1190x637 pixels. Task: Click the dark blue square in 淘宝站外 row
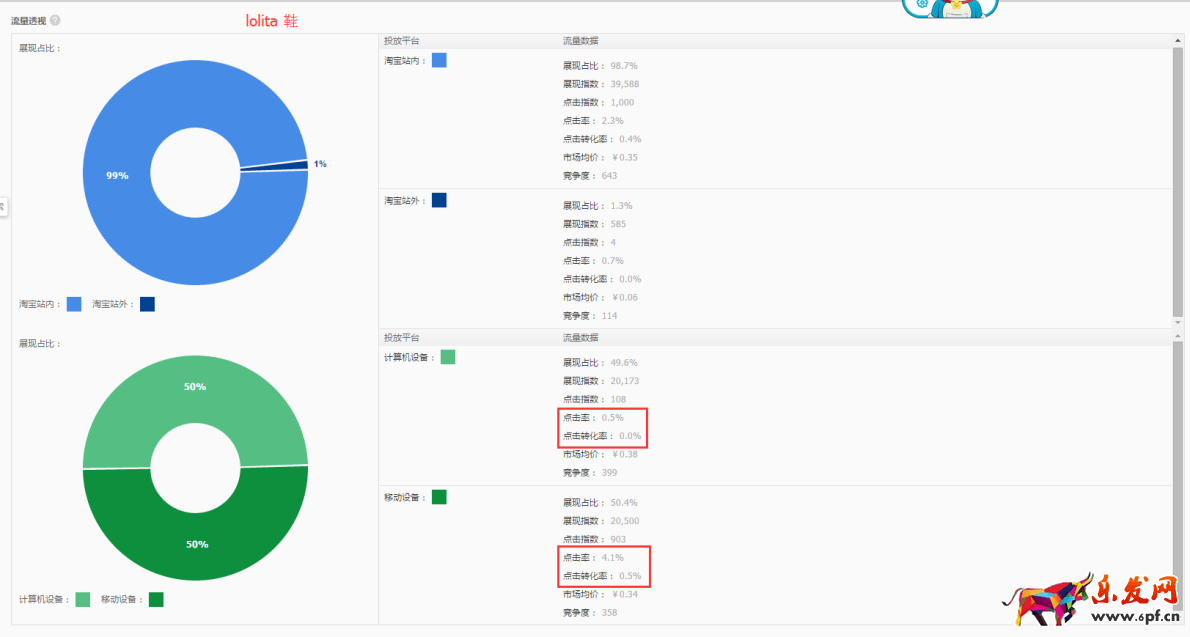(439, 200)
